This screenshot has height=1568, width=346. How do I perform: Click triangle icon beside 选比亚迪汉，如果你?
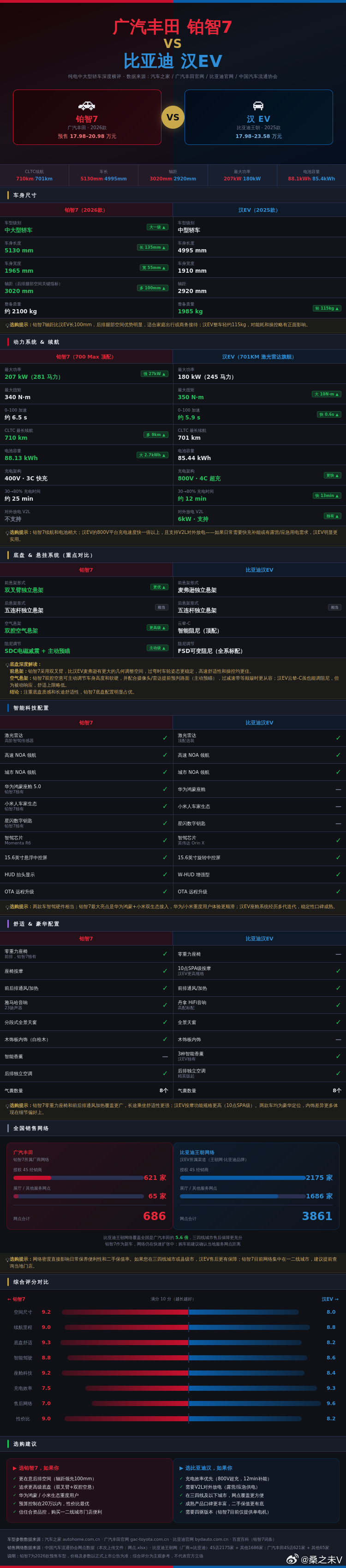click(x=181, y=1468)
